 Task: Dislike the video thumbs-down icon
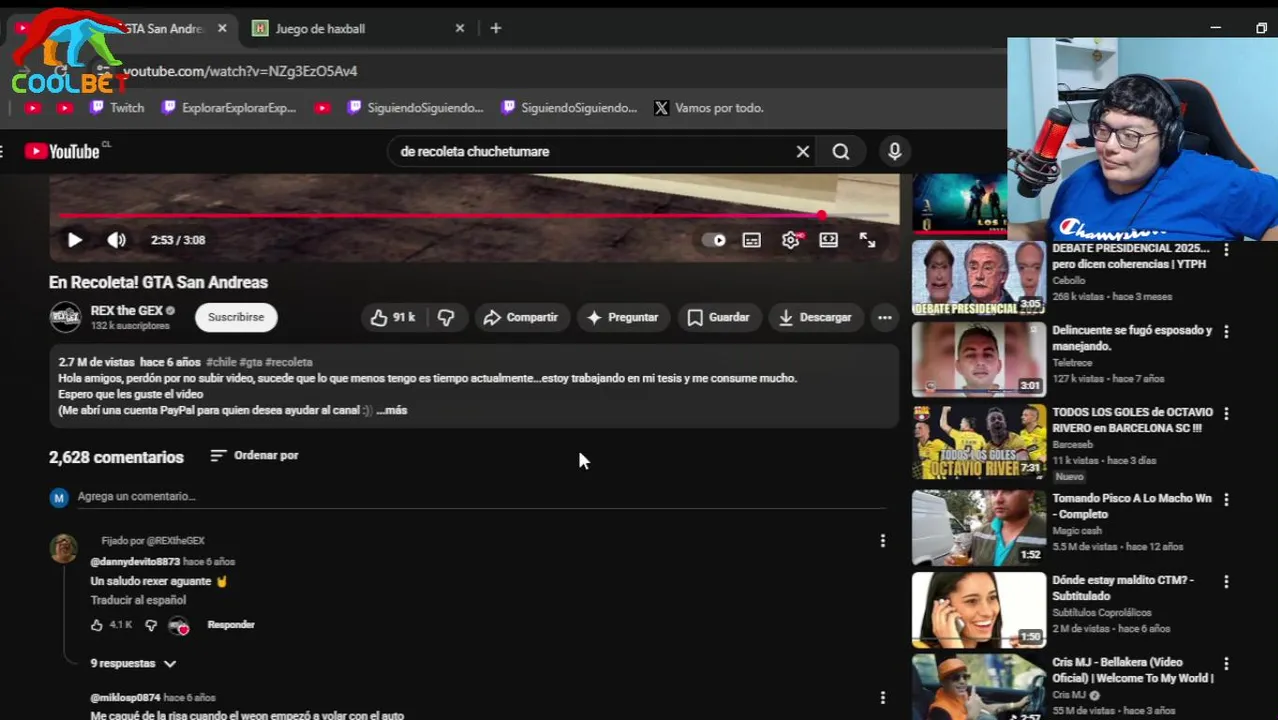coord(446,317)
